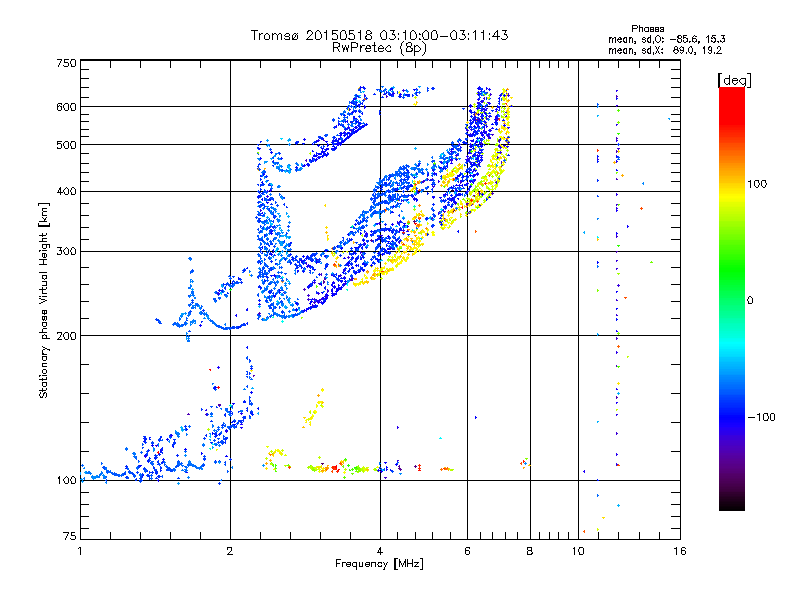Click the 'Stationary phase Virtual Height [km]' axis label
This screenshot has height=600, width=800.
pyautogui.click(x=44, y=301)
